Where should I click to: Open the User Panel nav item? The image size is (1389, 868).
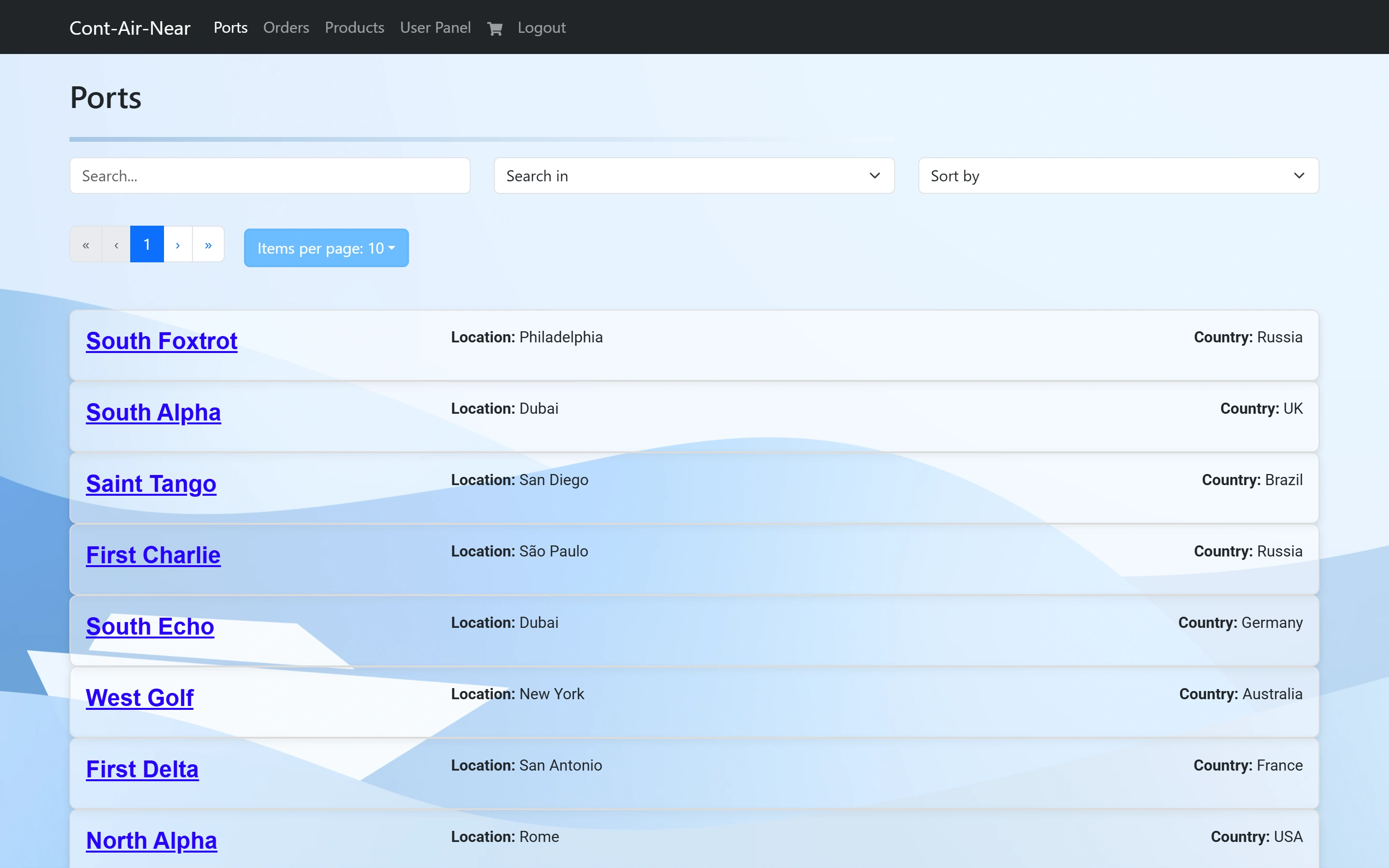pos(435,27)
